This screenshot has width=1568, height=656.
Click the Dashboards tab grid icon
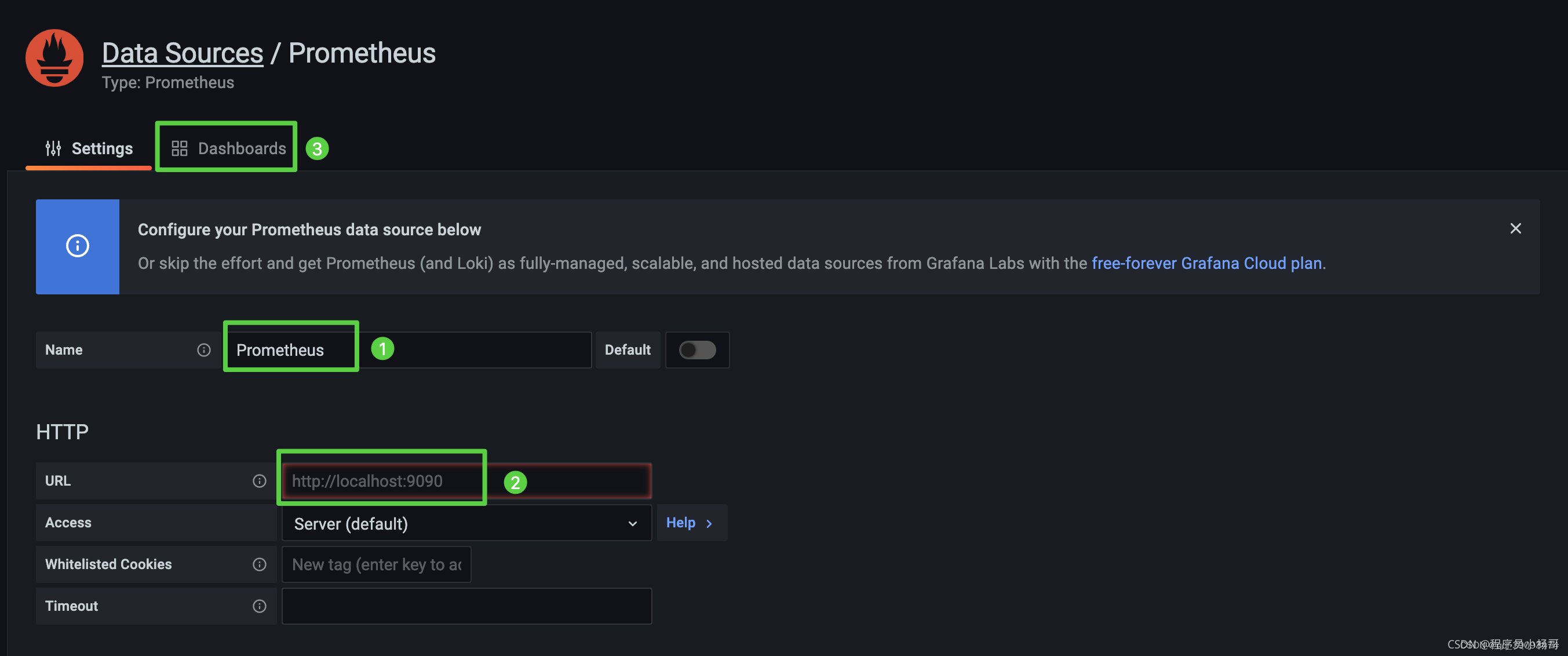point(179,148)
